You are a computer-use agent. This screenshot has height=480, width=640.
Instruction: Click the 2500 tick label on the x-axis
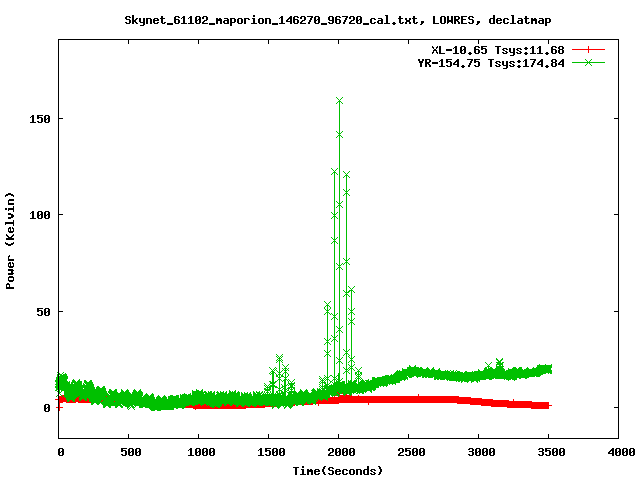click(x=408, y=453)
